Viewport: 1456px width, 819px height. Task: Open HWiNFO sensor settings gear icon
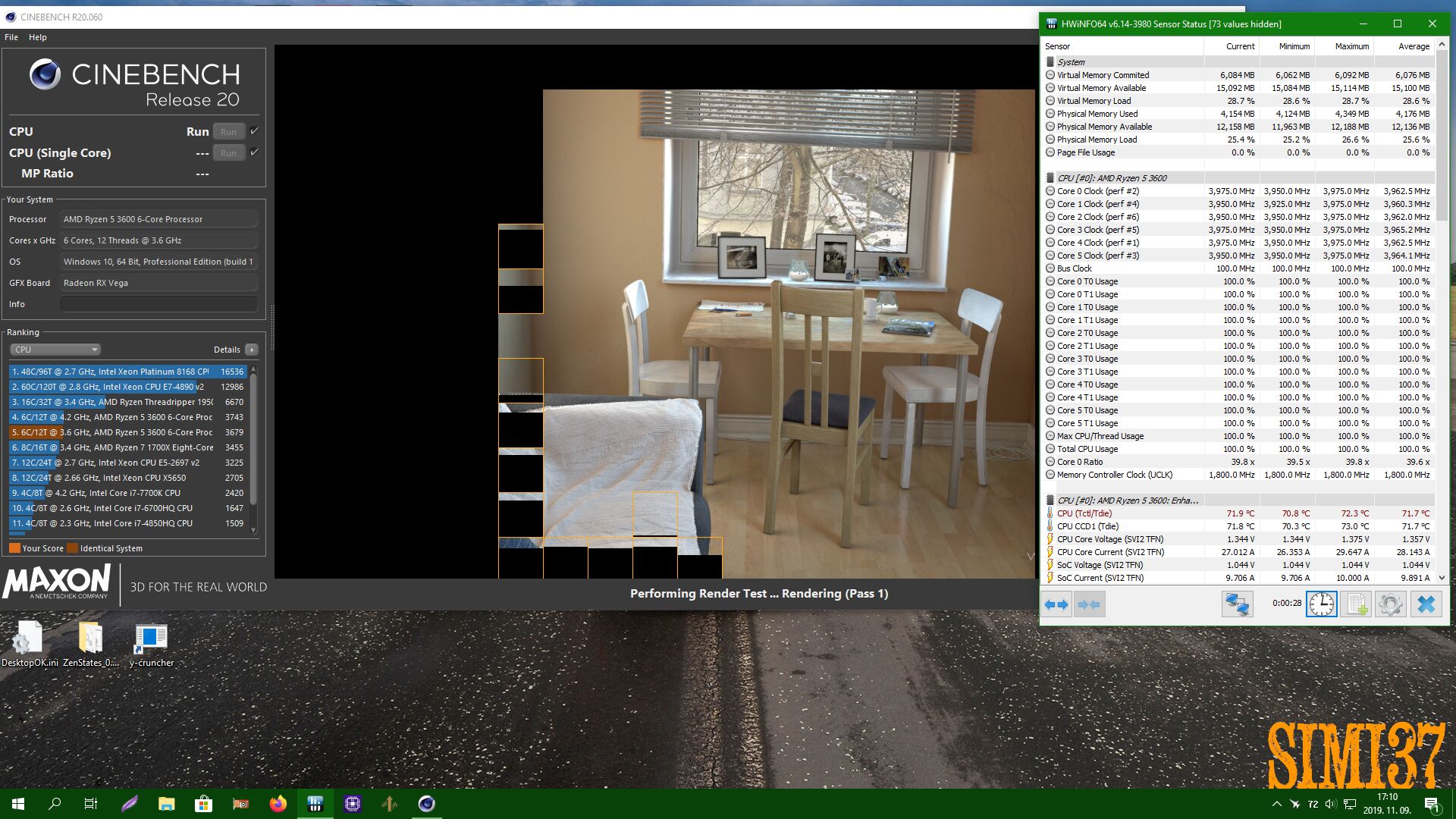pos(1390,604)
